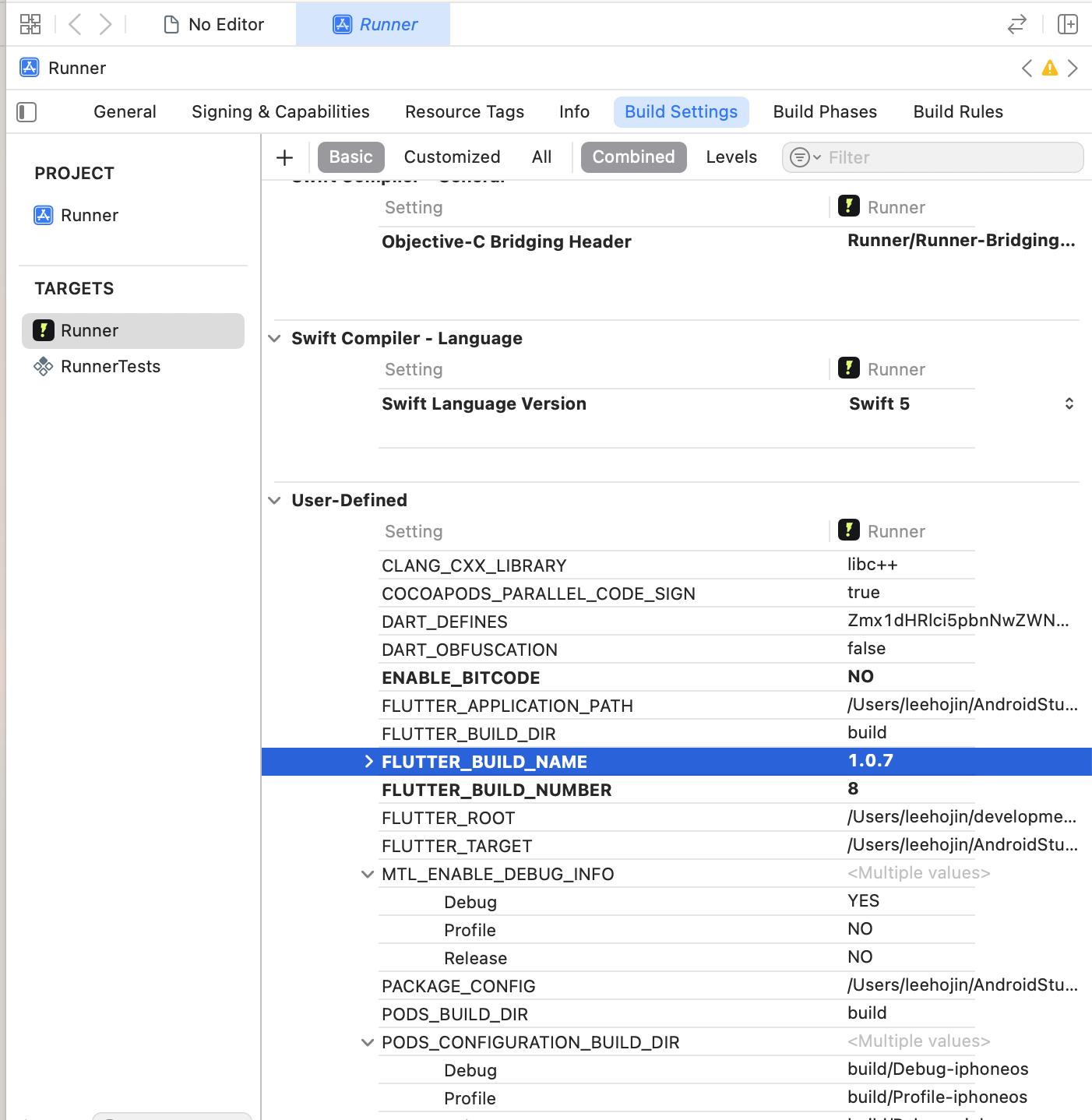
Task: Open Signing & Capabilities tab
Action: pyautogui.click(x=280, y=112)
